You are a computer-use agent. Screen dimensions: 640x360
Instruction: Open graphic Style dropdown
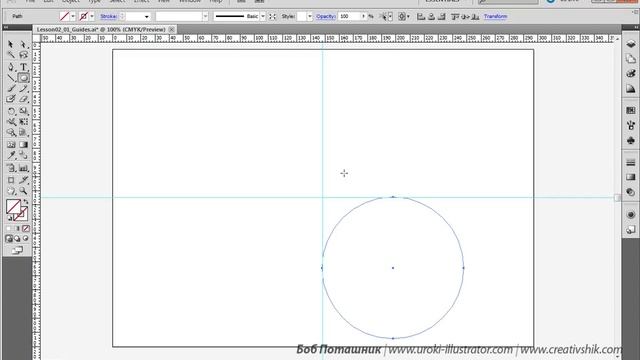point(310,16)
